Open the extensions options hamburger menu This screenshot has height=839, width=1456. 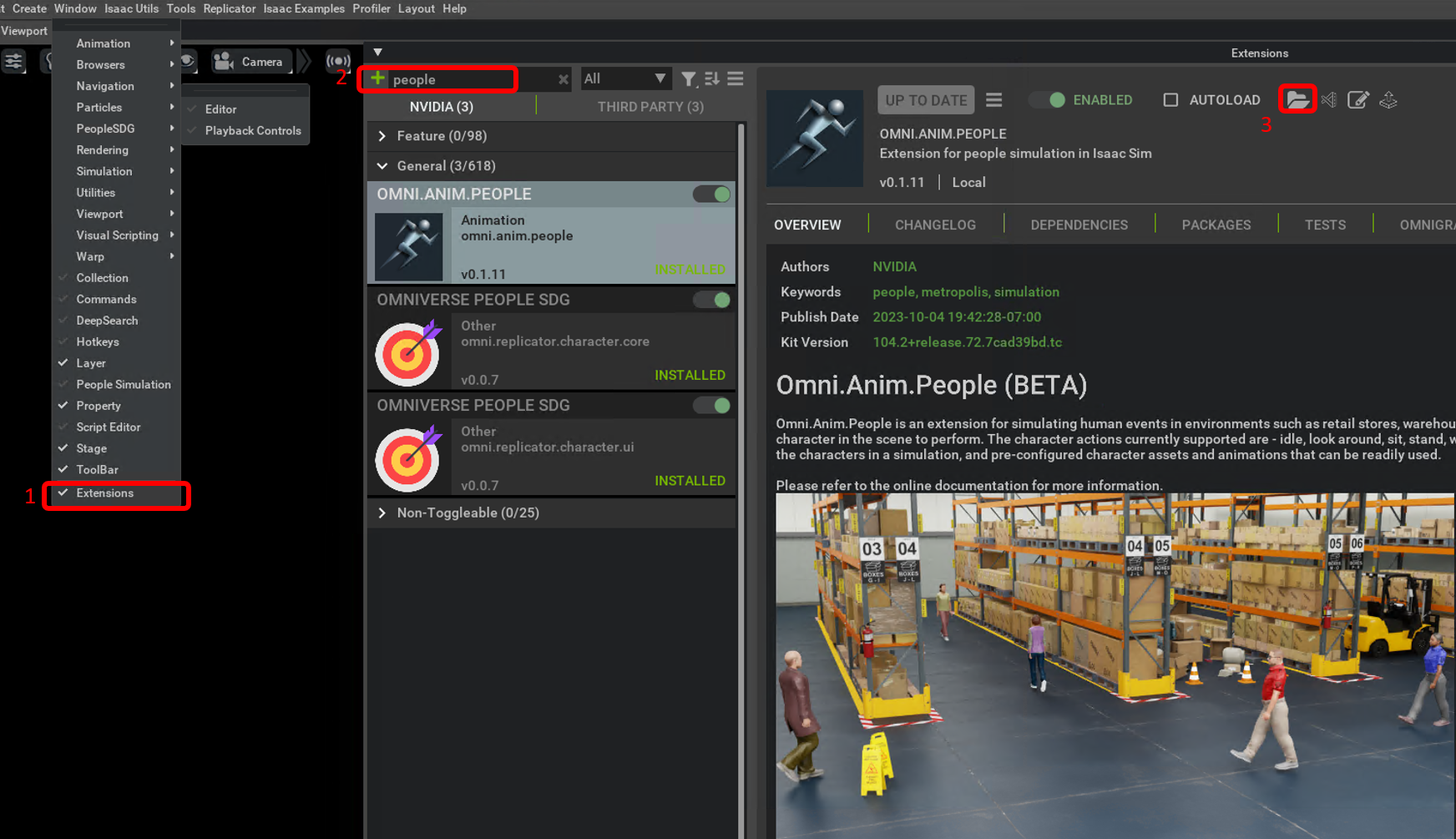pos(736,78)
